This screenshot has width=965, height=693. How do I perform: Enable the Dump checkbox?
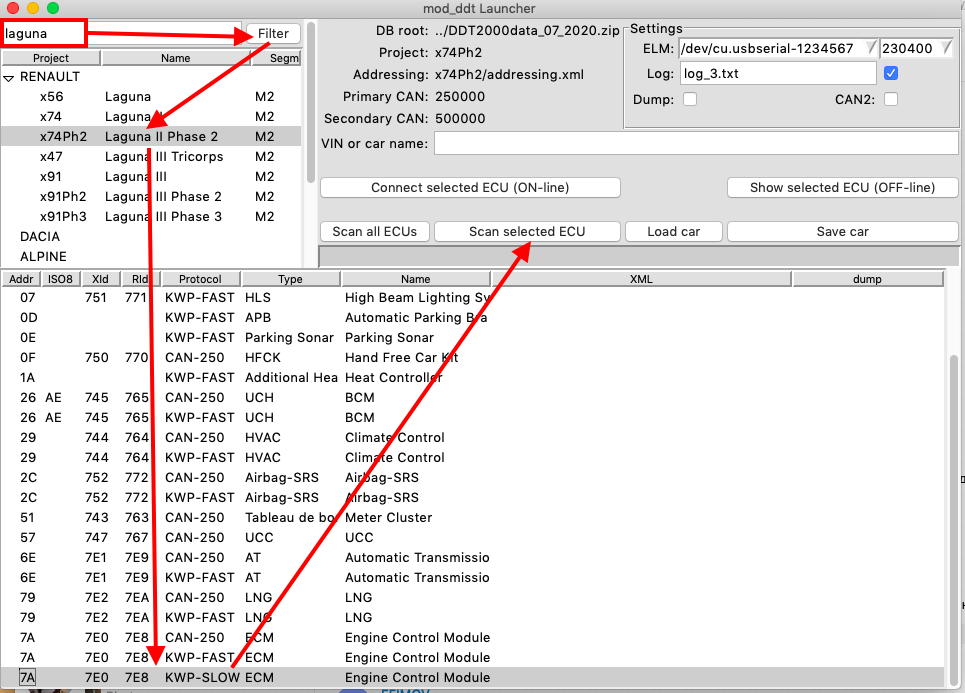click(x=690, y=99)
